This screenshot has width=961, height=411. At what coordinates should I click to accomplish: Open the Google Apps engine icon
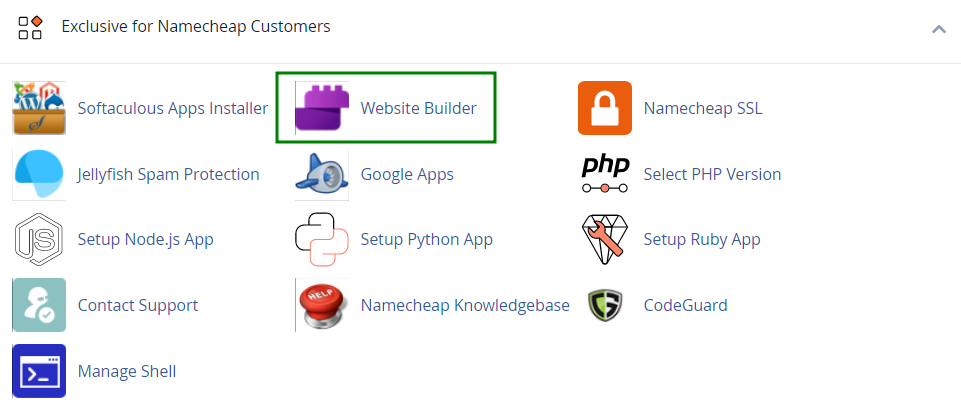(322, 174)
